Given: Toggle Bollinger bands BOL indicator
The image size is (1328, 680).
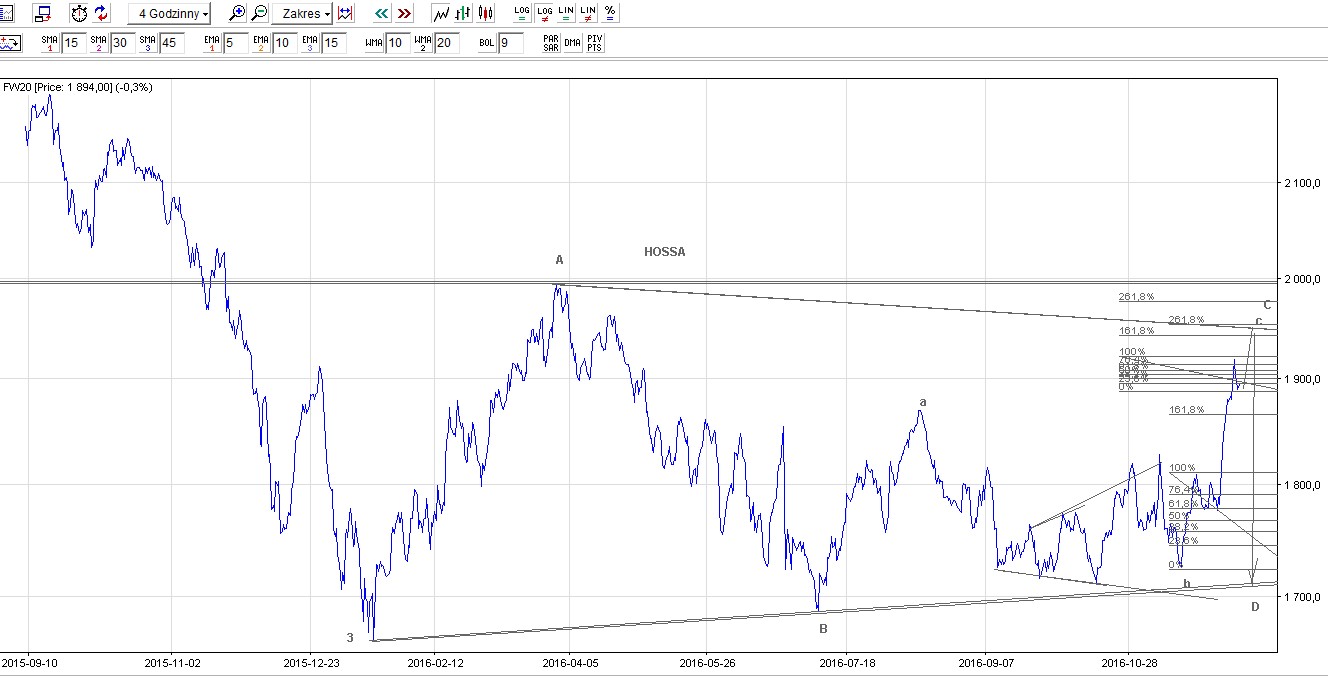Looking at the screenshot, I should [x=486, y=43].
